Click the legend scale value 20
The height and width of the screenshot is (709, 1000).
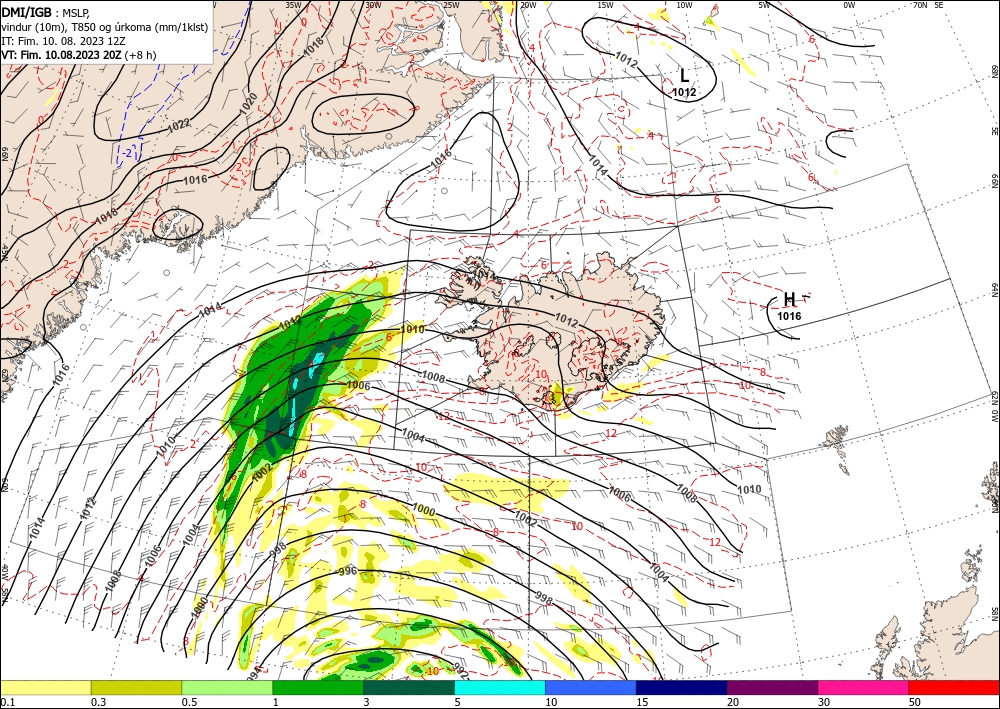(733, 702)
